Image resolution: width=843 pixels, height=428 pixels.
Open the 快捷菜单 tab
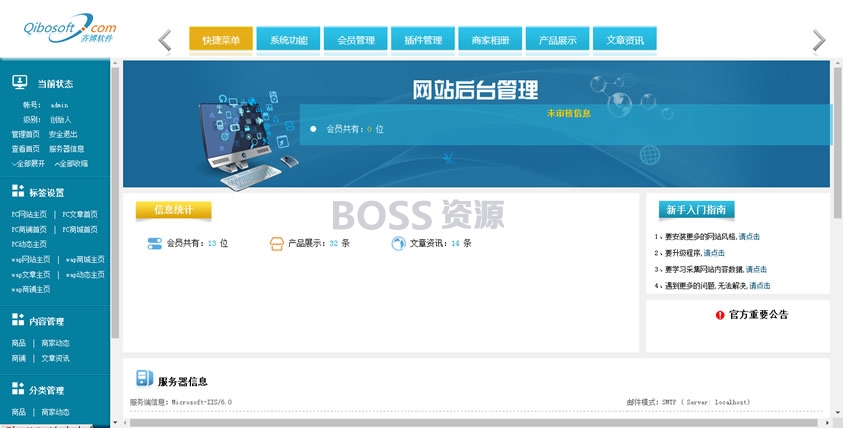click(221, 39)
